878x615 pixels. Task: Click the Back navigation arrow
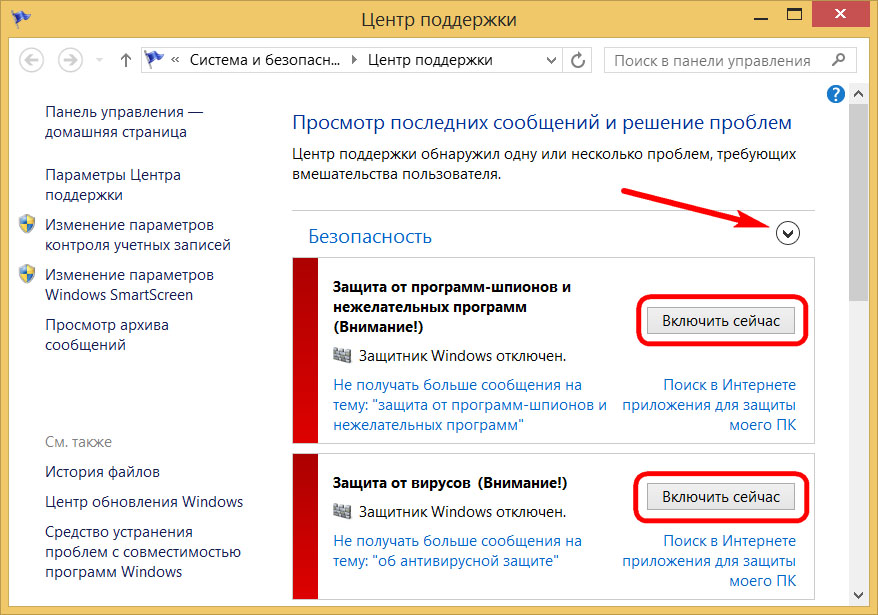click(x=31, y=60)
